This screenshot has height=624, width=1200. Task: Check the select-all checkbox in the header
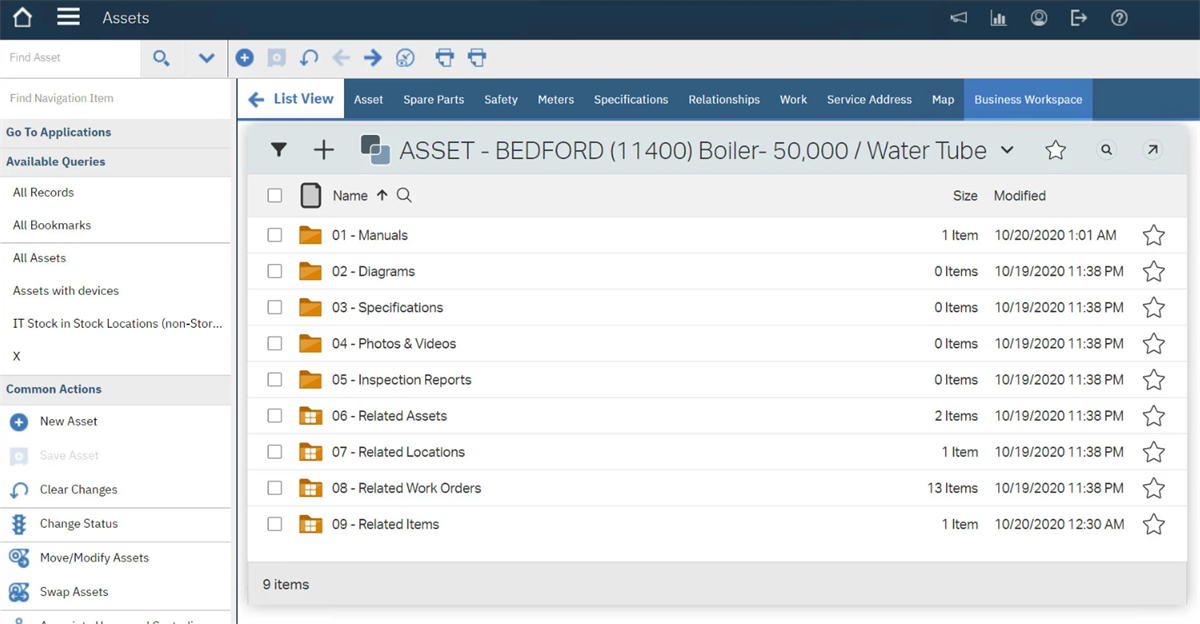click(x=275, y=195)
